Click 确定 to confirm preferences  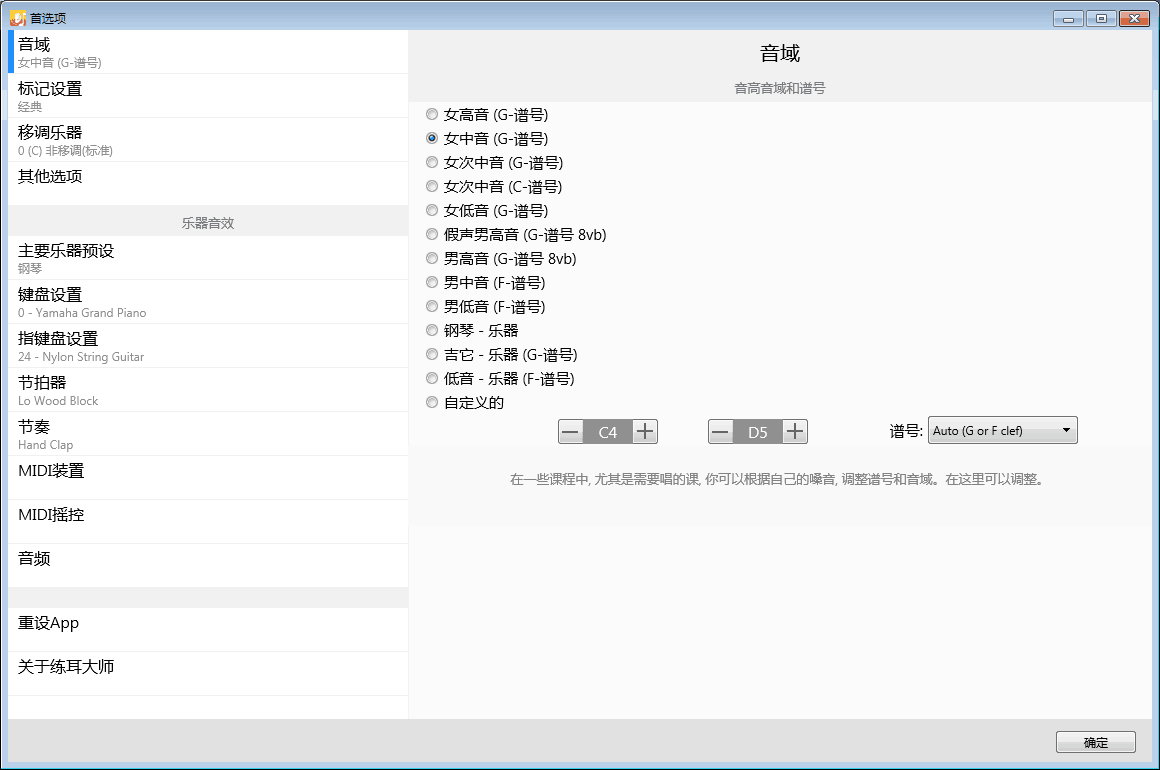point(1095,743)
